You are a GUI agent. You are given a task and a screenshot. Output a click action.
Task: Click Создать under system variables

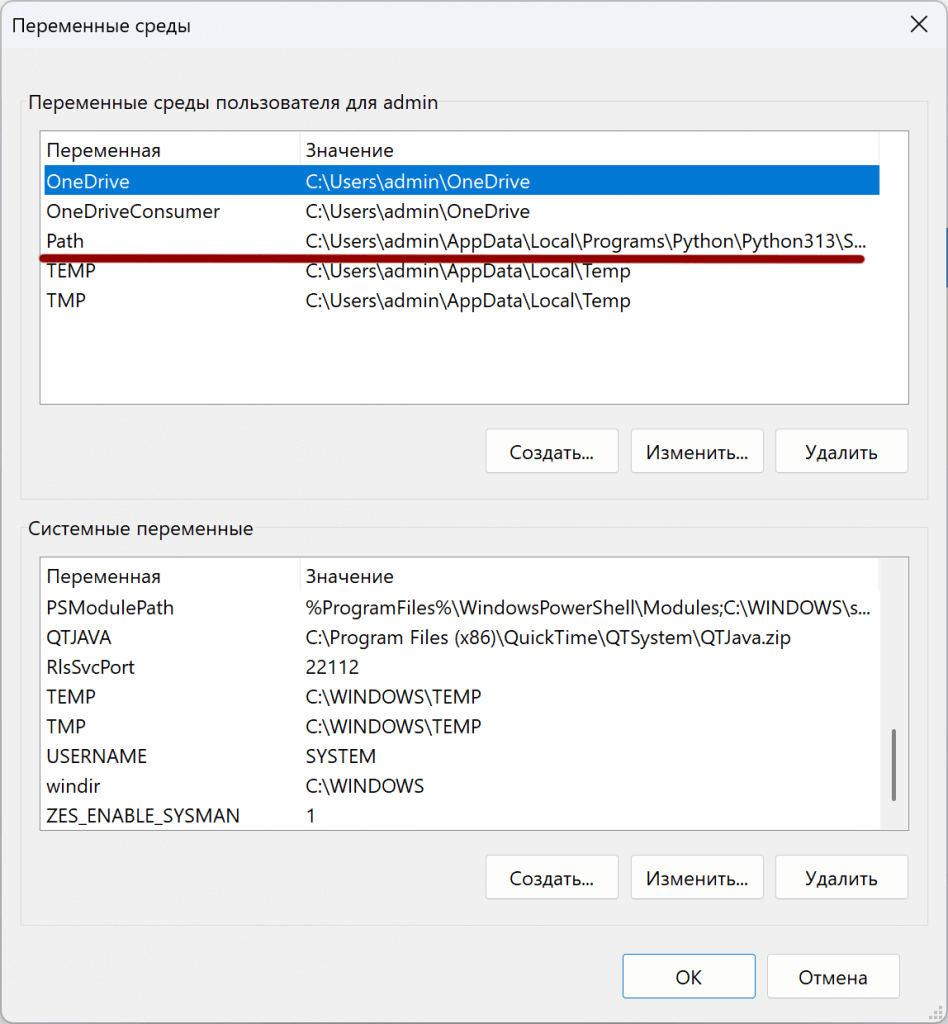(551, 877)
